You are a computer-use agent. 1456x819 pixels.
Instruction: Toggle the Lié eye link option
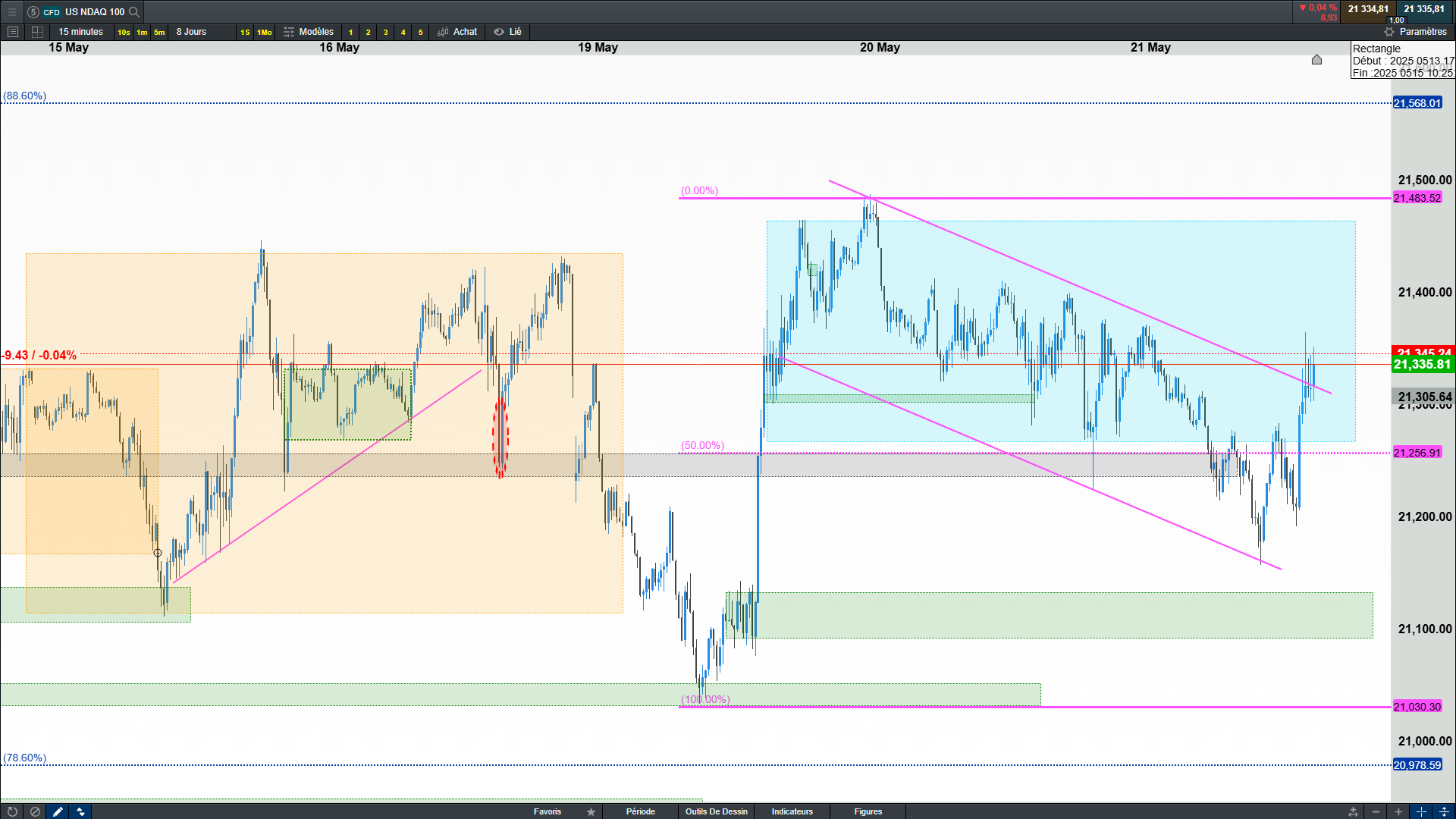click(508, 32)
